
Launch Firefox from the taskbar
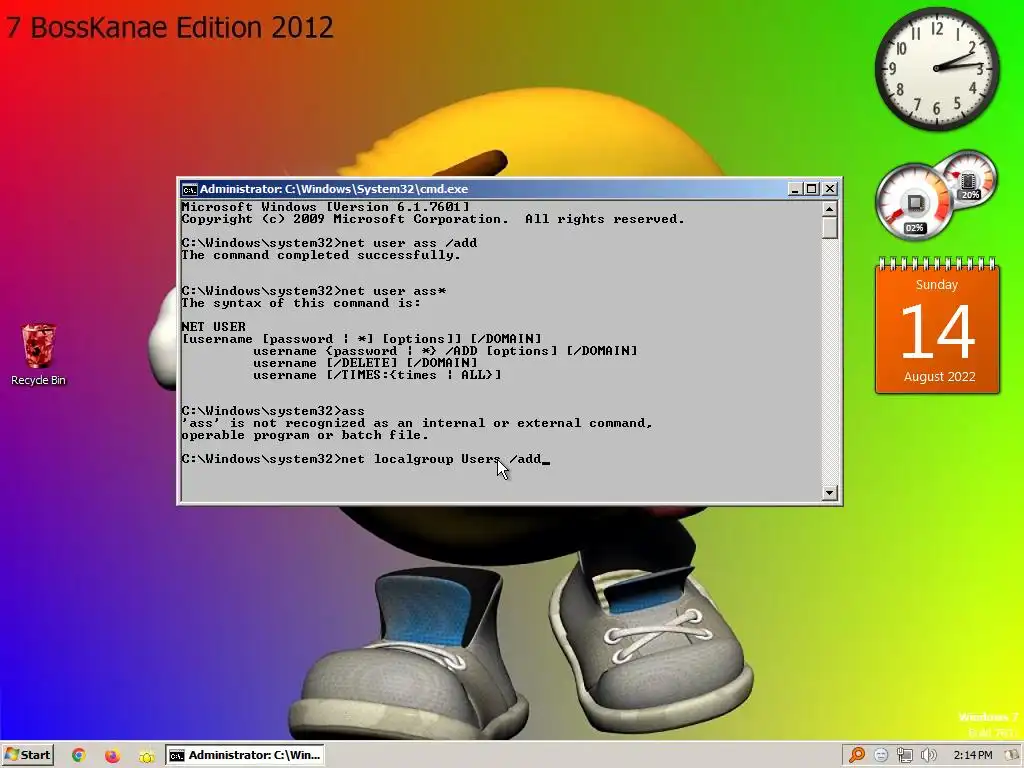coord(112,756)
